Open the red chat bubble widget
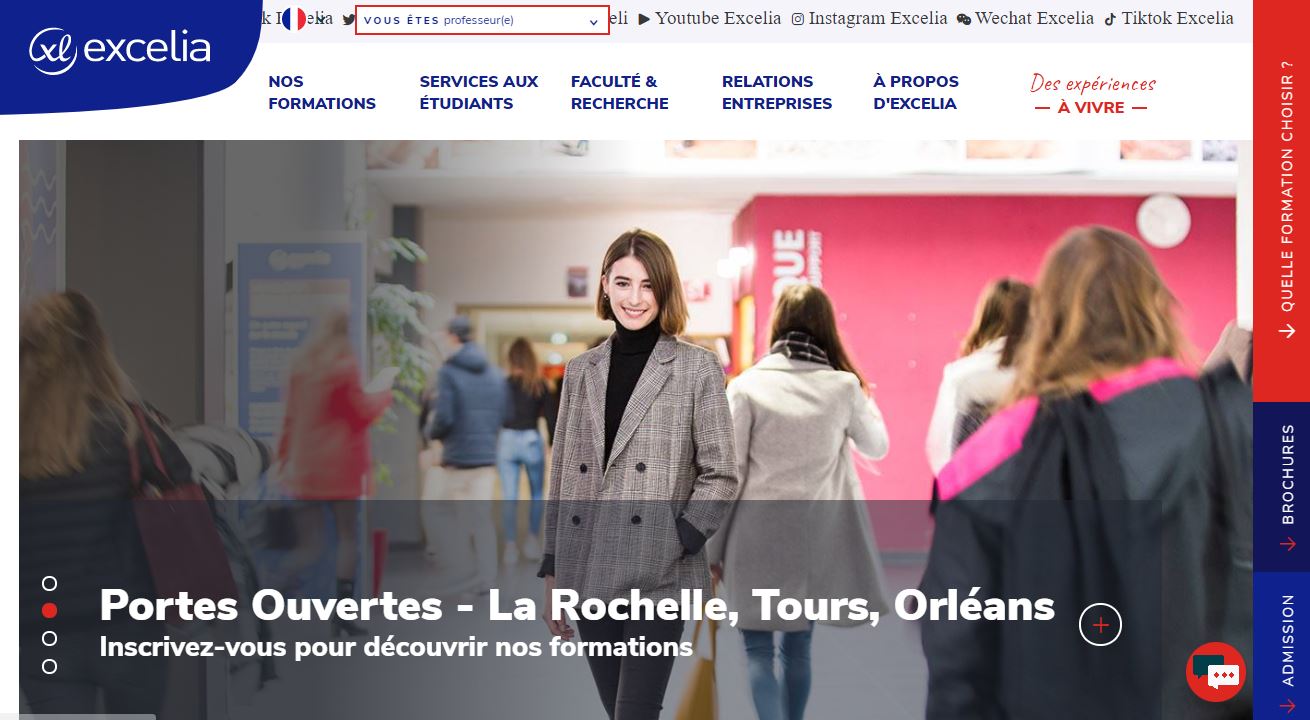The image size is (1310, 720). click(1215, 672)
